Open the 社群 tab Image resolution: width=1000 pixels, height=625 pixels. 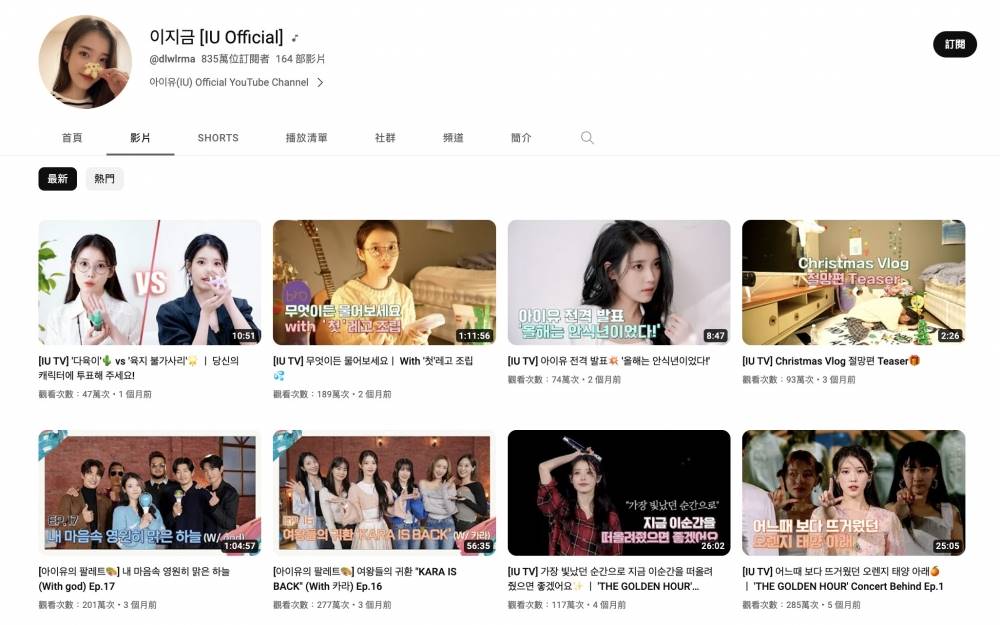coord(385,138)
